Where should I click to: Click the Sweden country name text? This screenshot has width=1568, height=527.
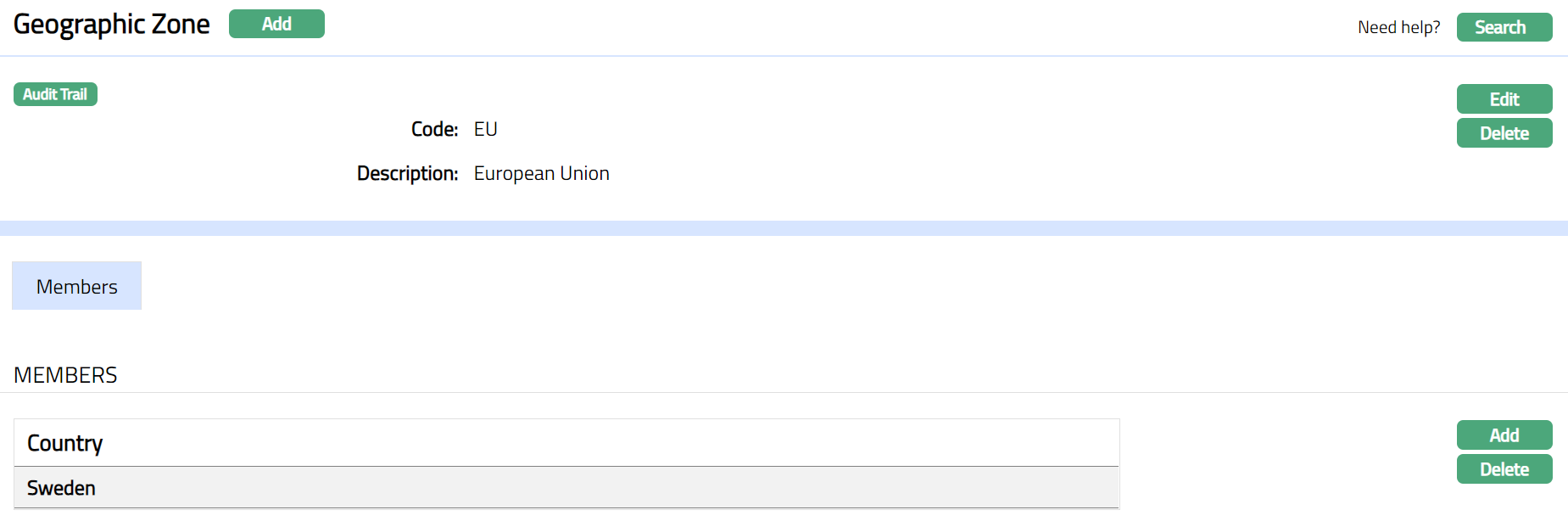[x=61, y=488]
